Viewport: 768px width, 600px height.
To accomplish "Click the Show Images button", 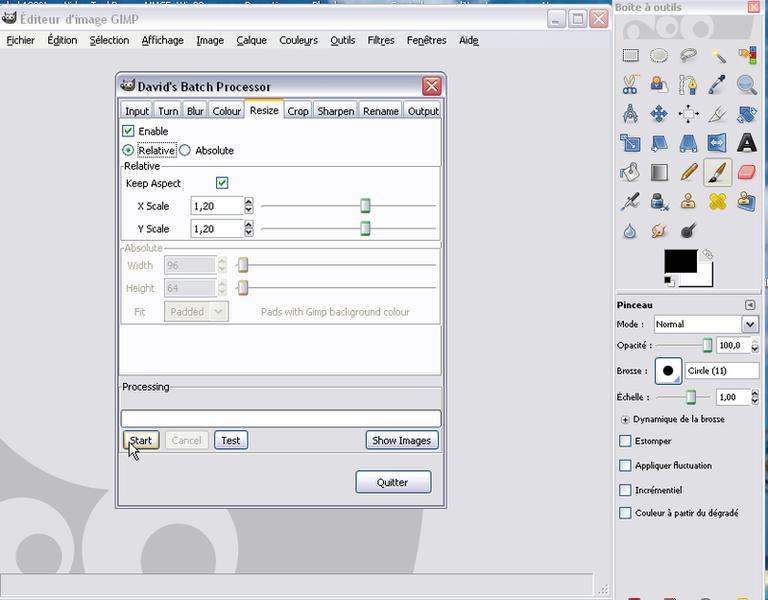I will click(x=402, y=440).
